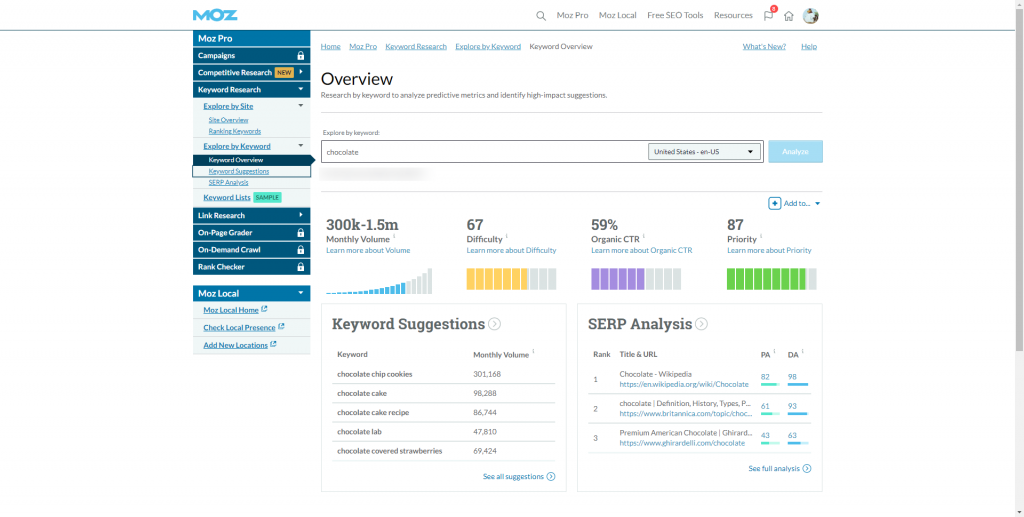Open Keyword Lists sidebar item
Viewport: 1024px width, 517px height.
227,197
